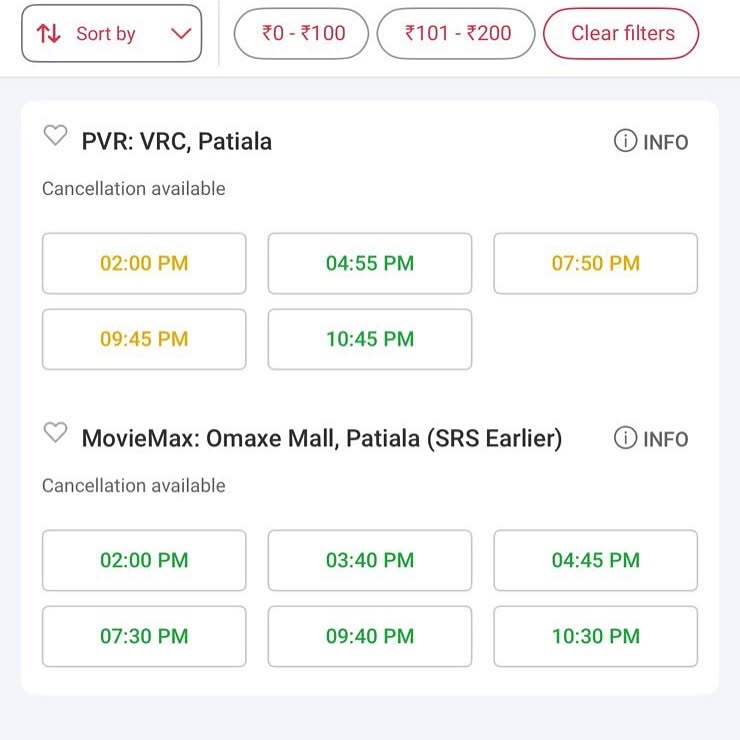Pick the 04:45 PM MovieMax show
This screenshot has width=740, height=740.
tap(596, 561)
